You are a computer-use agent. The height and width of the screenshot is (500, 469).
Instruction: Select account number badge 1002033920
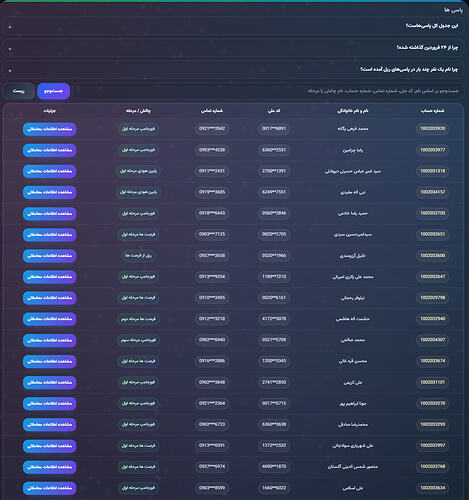pyautogui.click(x=432, y=129)
